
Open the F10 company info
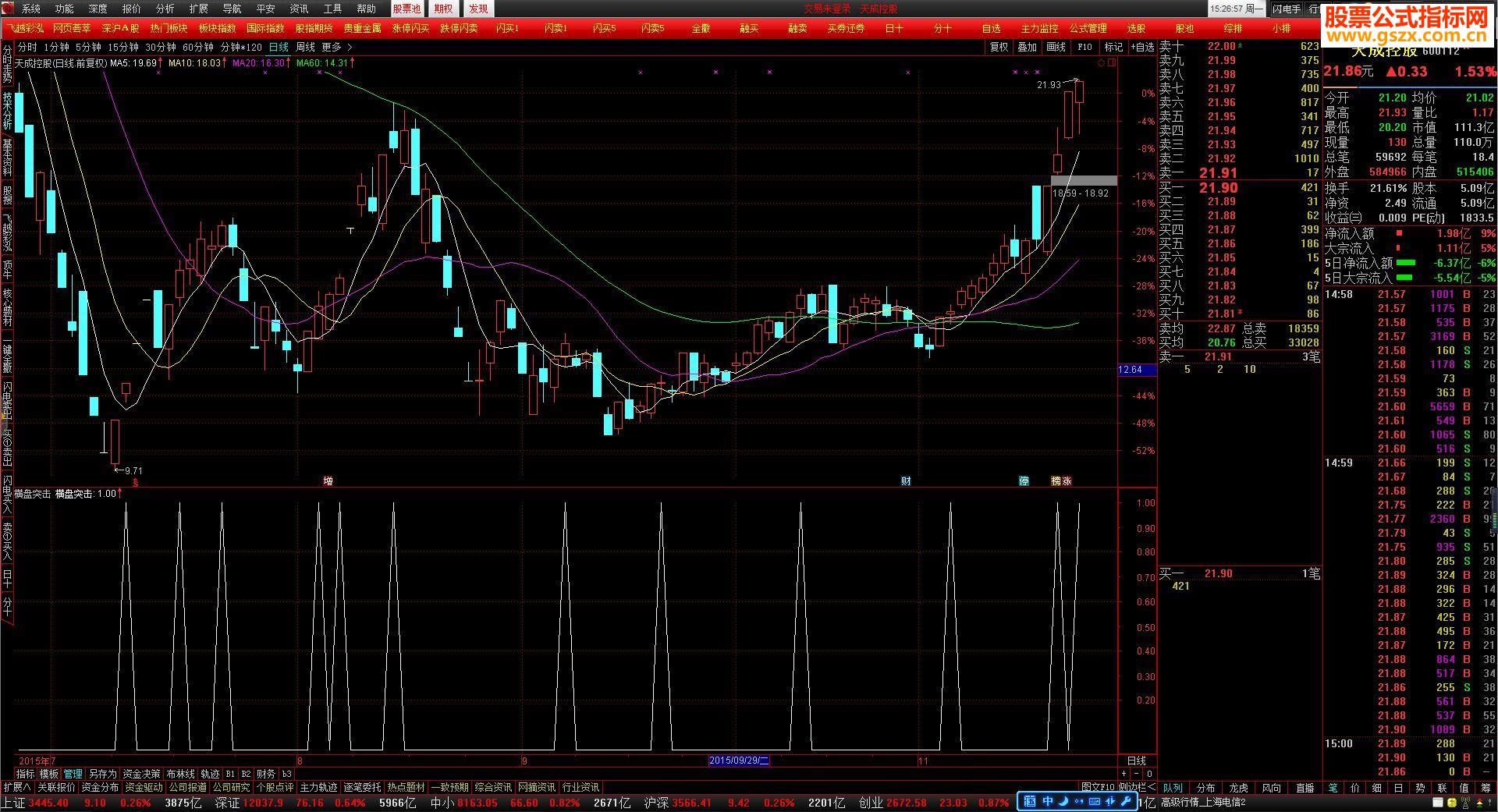[1084, 47]
